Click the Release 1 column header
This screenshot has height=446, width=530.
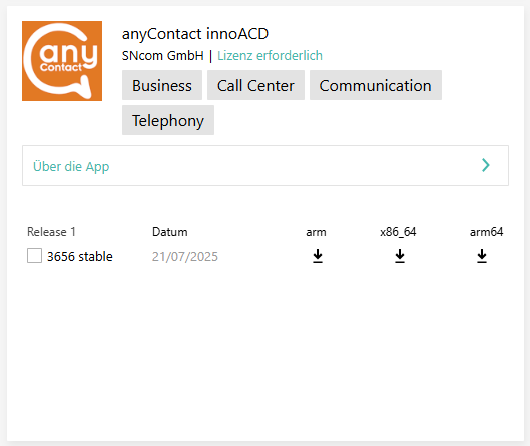[51, 232]
